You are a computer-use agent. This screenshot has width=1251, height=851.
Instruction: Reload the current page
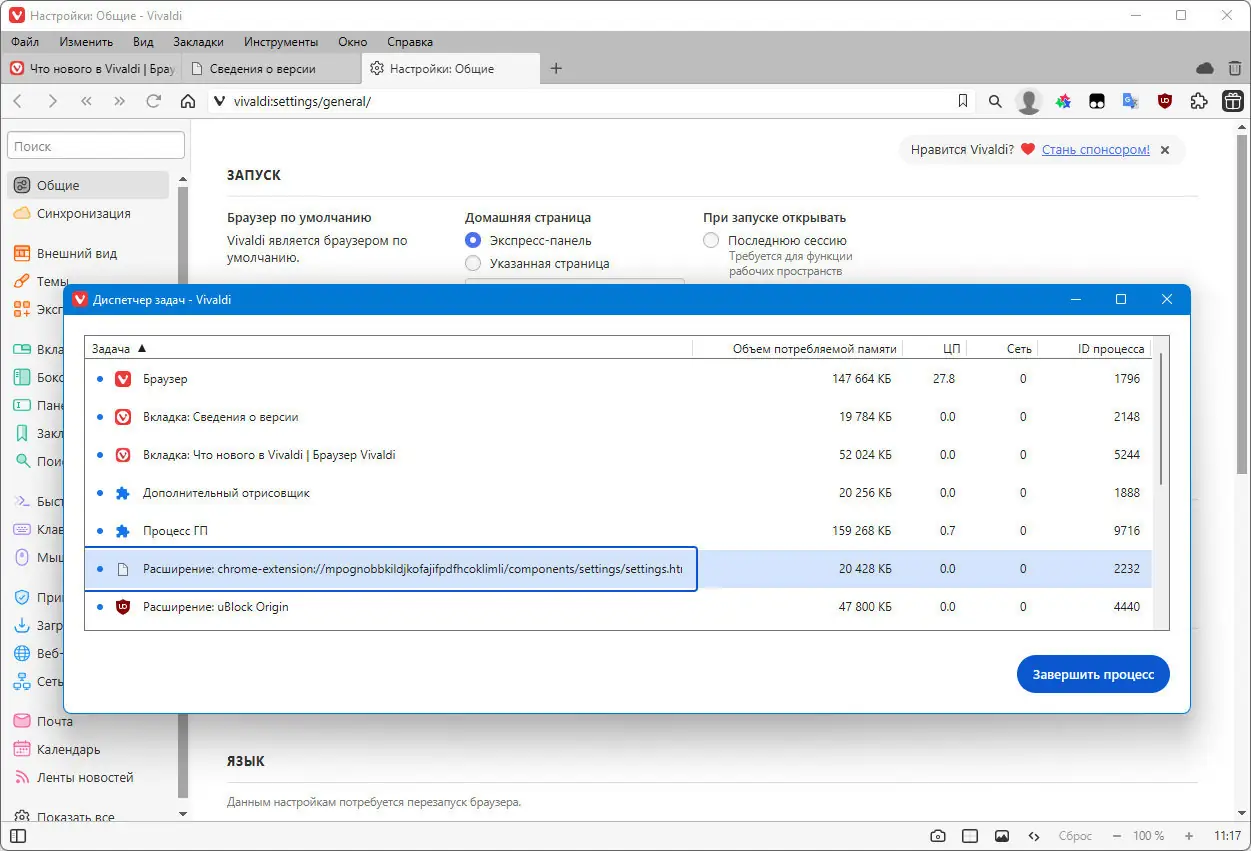click(x=153, y=101)
